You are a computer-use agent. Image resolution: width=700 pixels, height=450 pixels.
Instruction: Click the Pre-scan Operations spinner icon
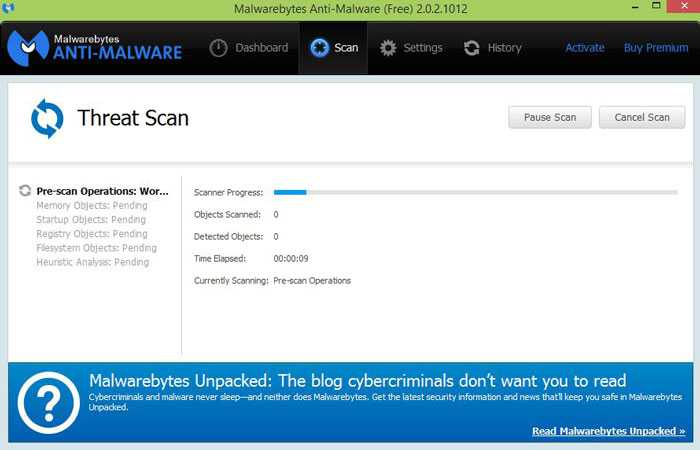pos(25,191)
